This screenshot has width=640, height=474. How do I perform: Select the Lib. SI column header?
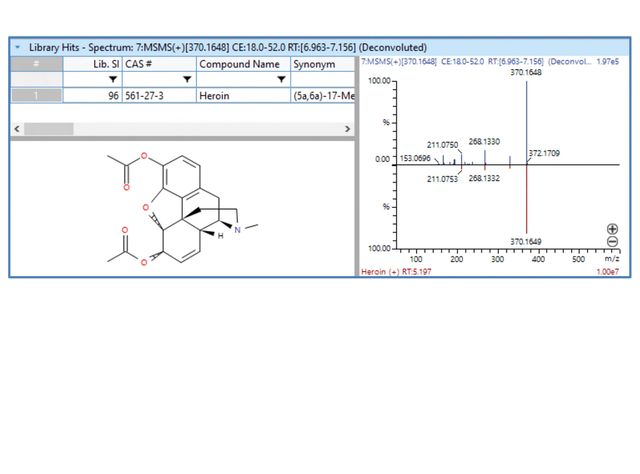tap(93, 64)
